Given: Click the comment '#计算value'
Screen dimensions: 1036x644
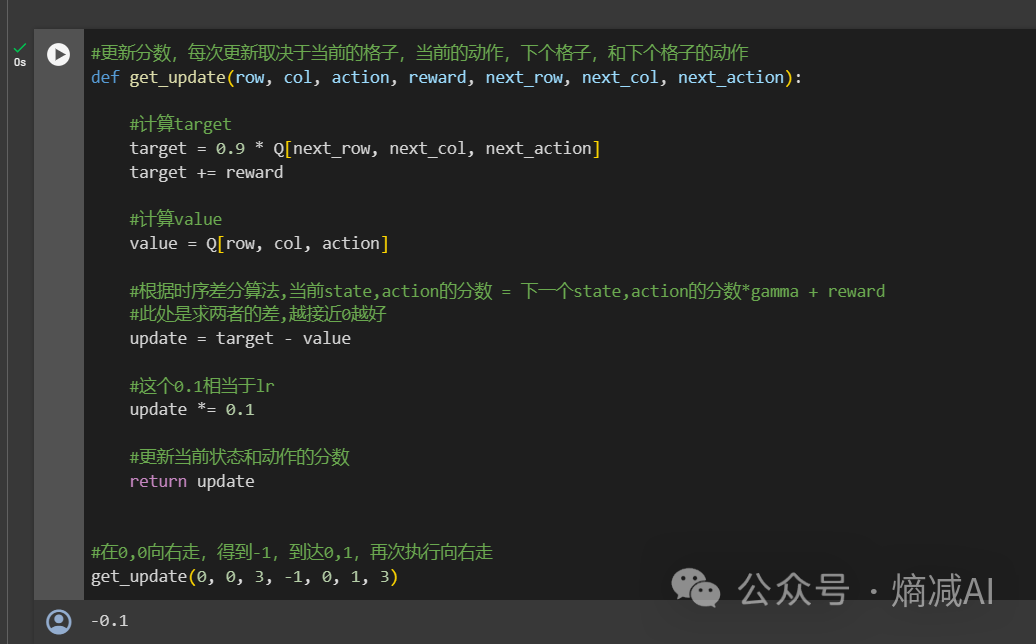Looking at the screenshot, I should (x=176, y=219).
